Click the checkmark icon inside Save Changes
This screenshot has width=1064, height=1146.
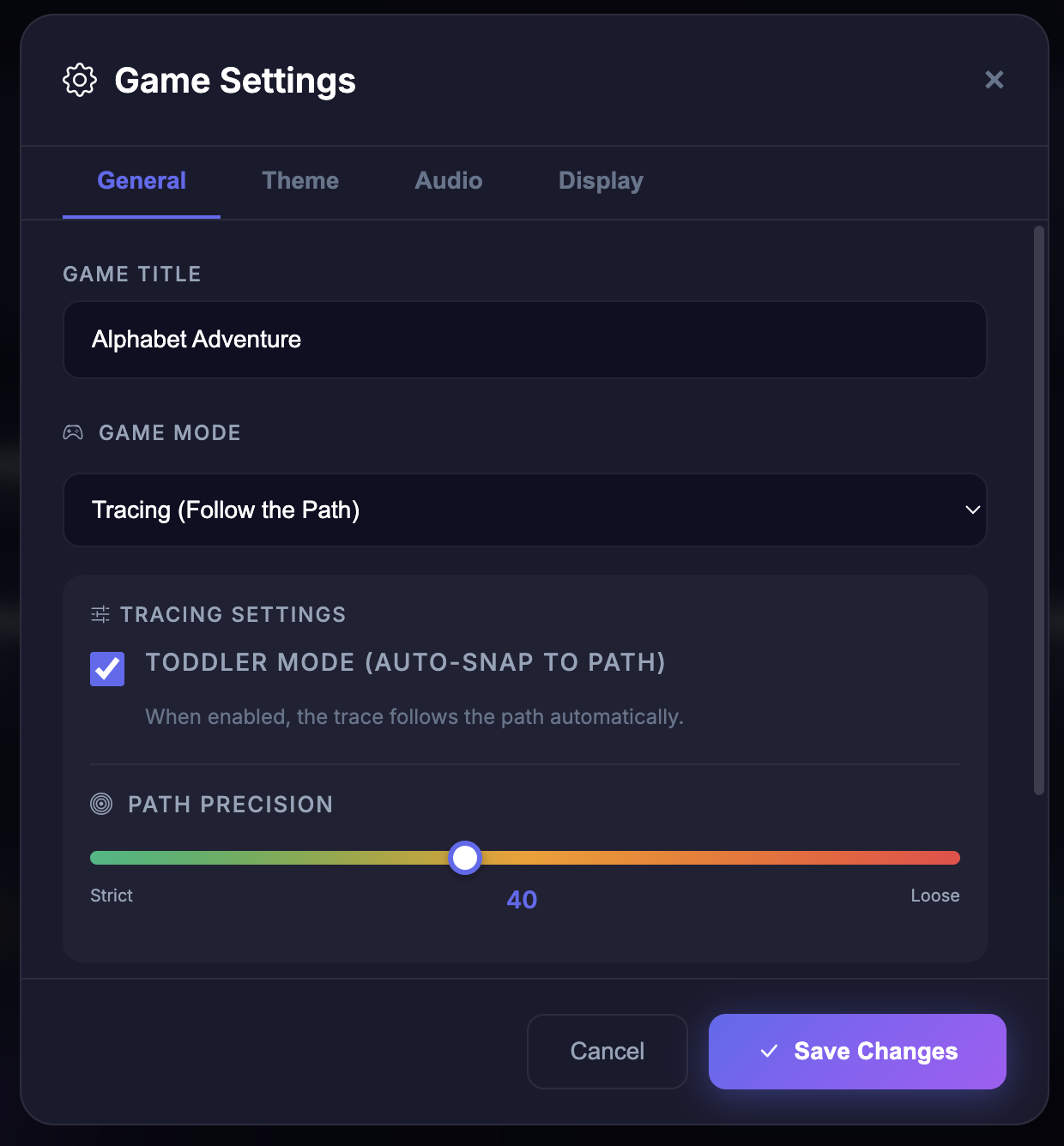click(x=770, y=1051)
